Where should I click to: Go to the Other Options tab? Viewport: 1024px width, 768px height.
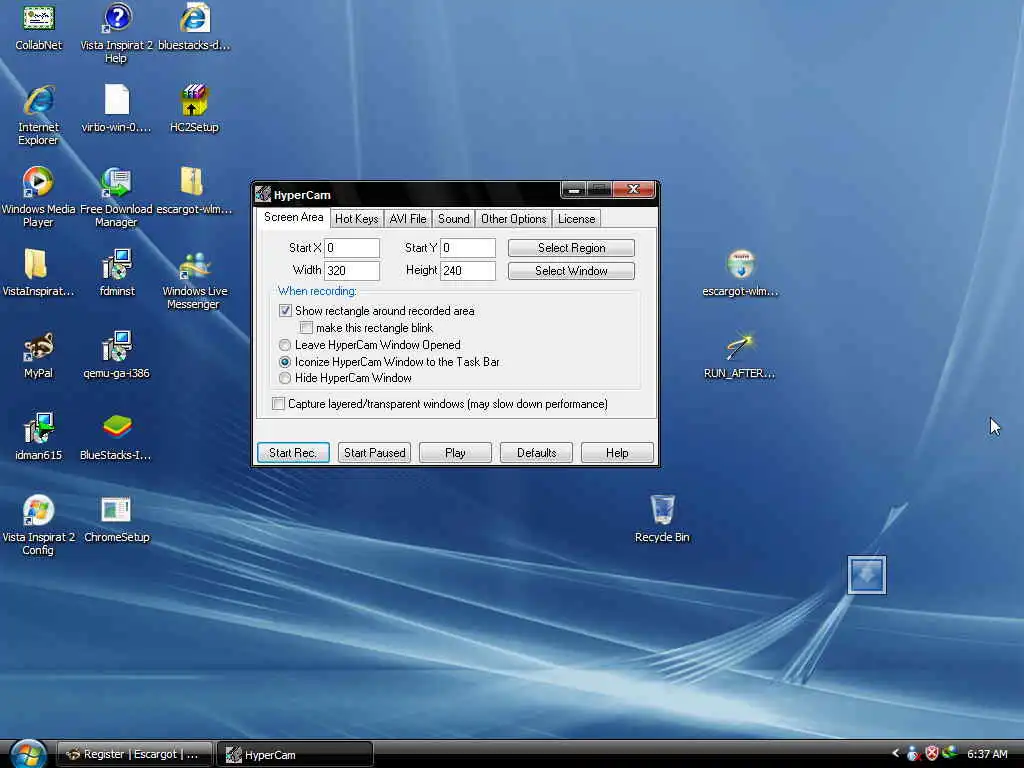[x=513, y=219]
